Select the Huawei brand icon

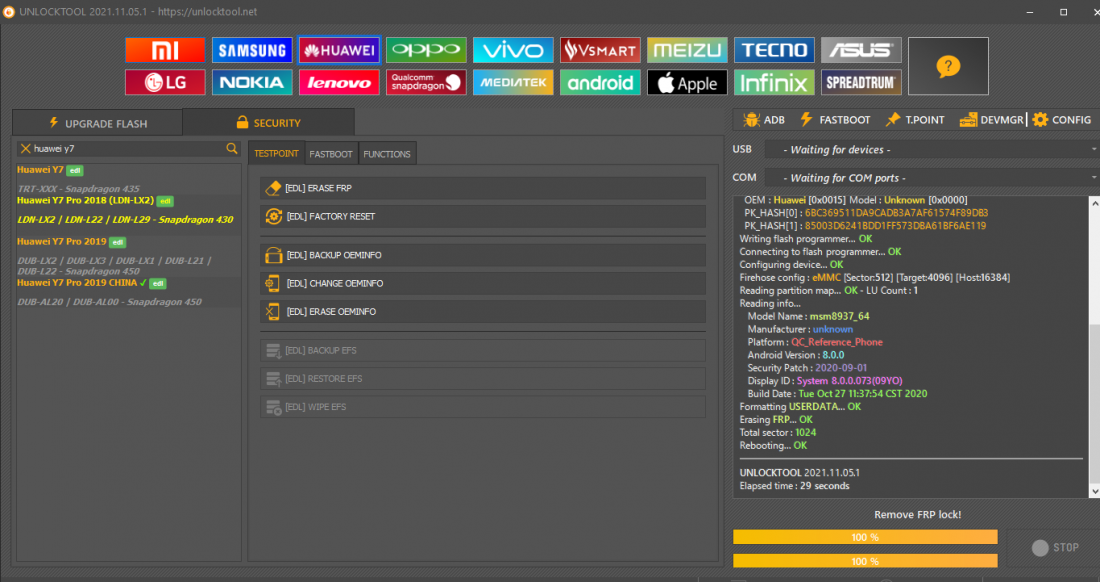point(339,50)
